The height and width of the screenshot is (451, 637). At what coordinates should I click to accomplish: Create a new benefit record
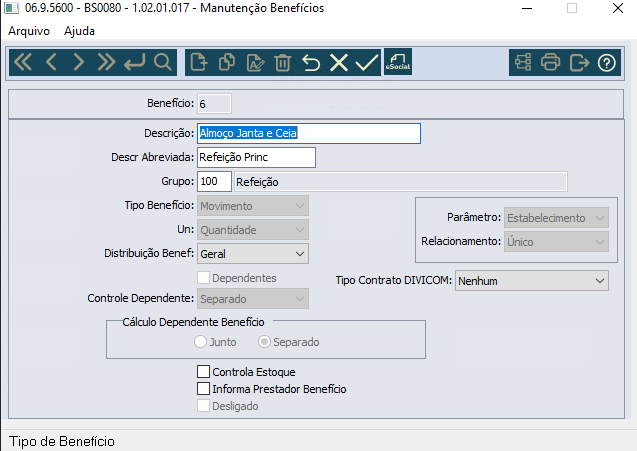tap(199, 63)
